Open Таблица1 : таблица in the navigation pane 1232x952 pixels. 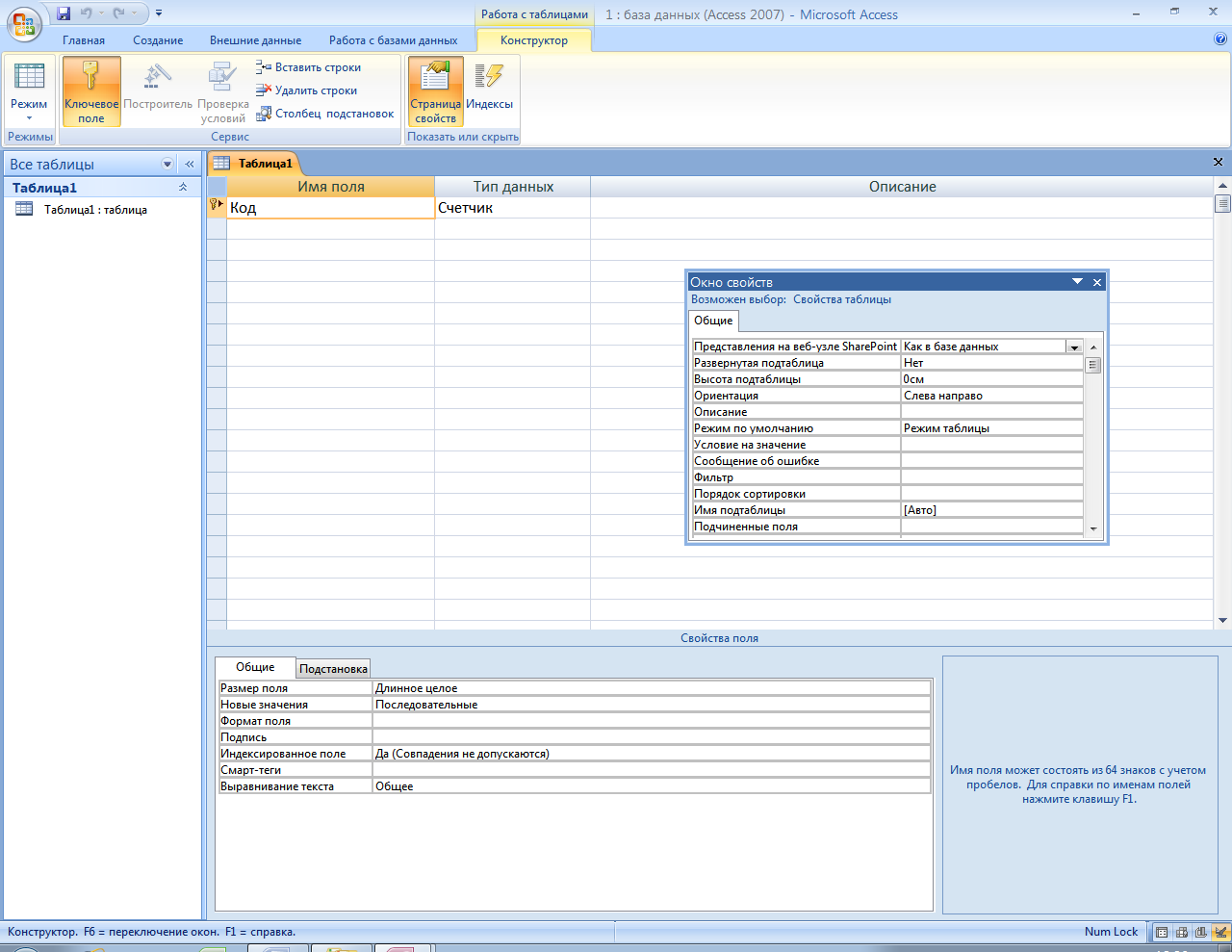point(95,209)
